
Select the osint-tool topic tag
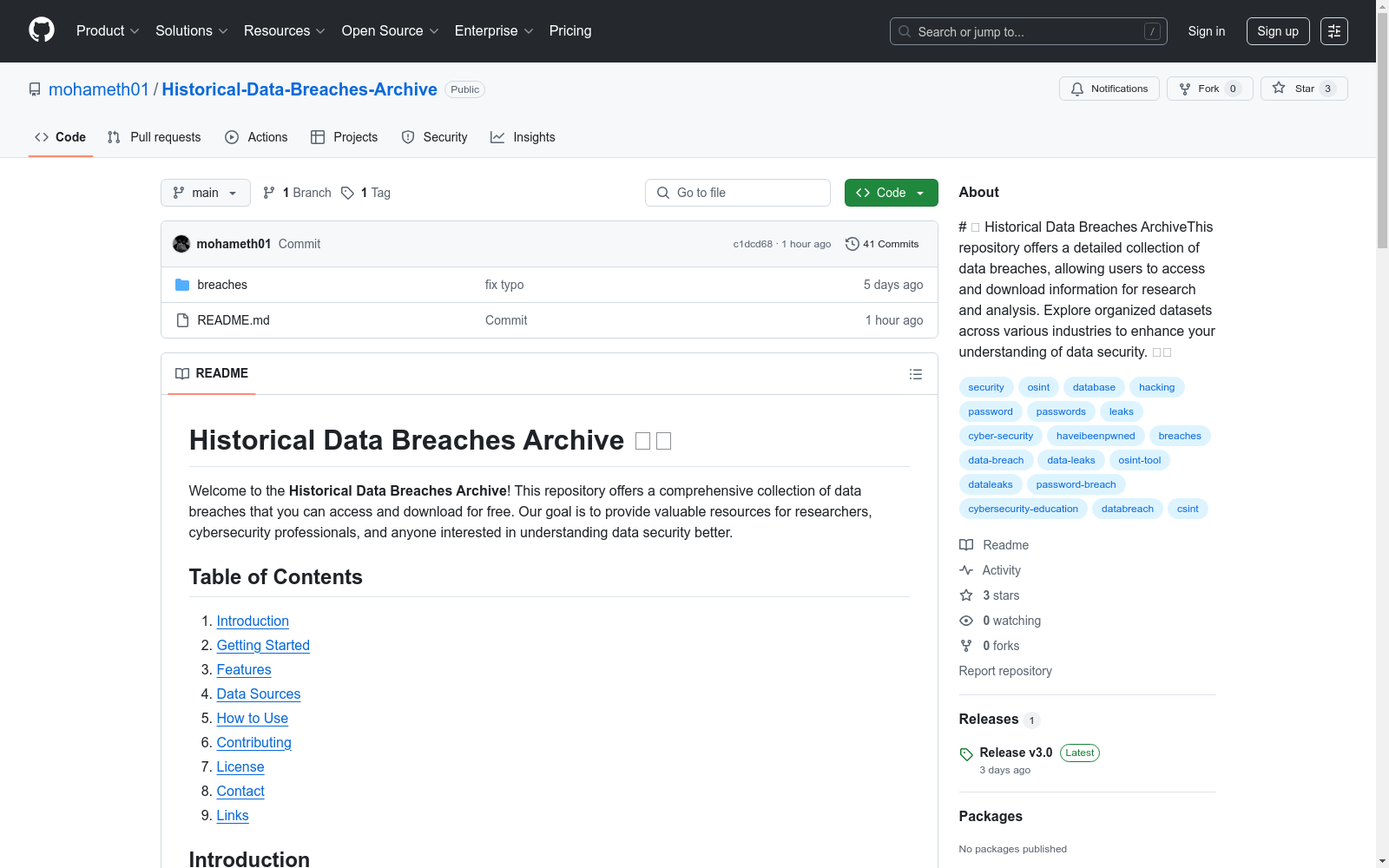point(1140,460)
